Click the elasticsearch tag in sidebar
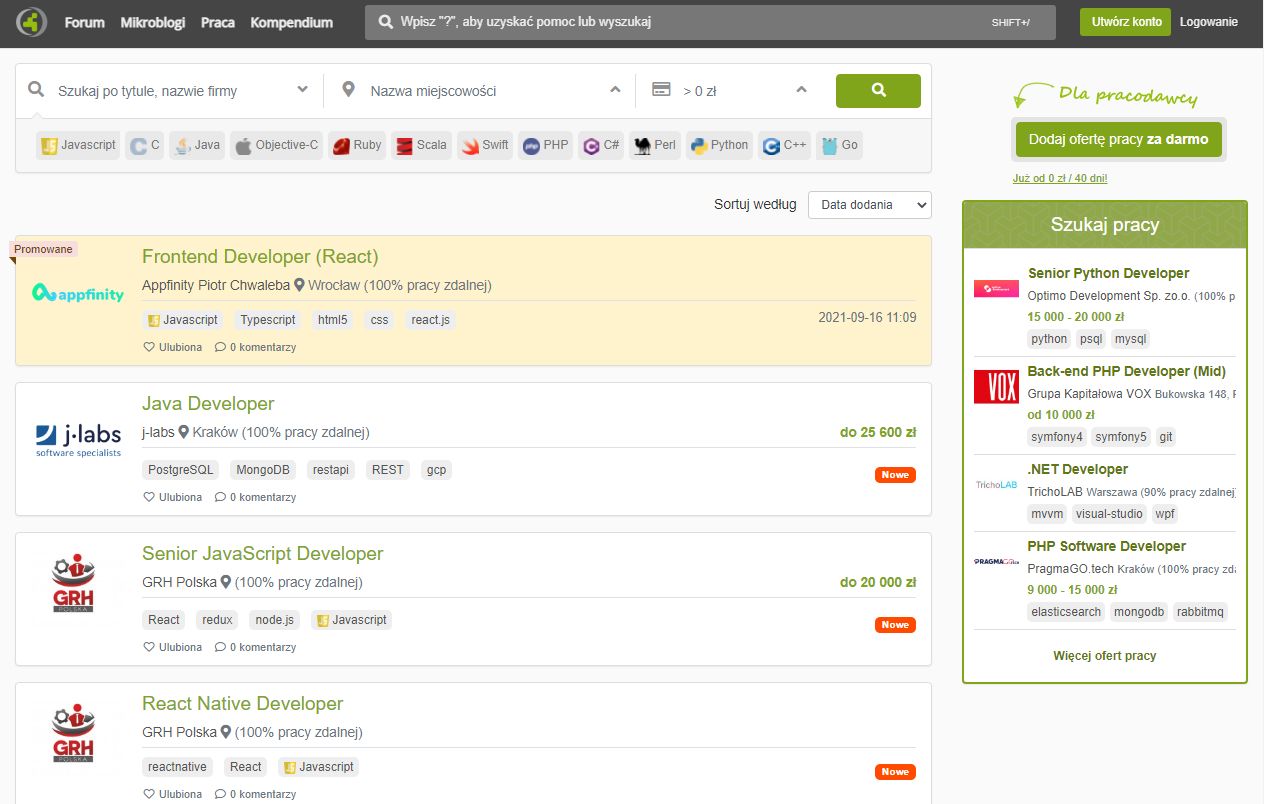Viewport: 1264px width, 804px height. [1065, 612]
